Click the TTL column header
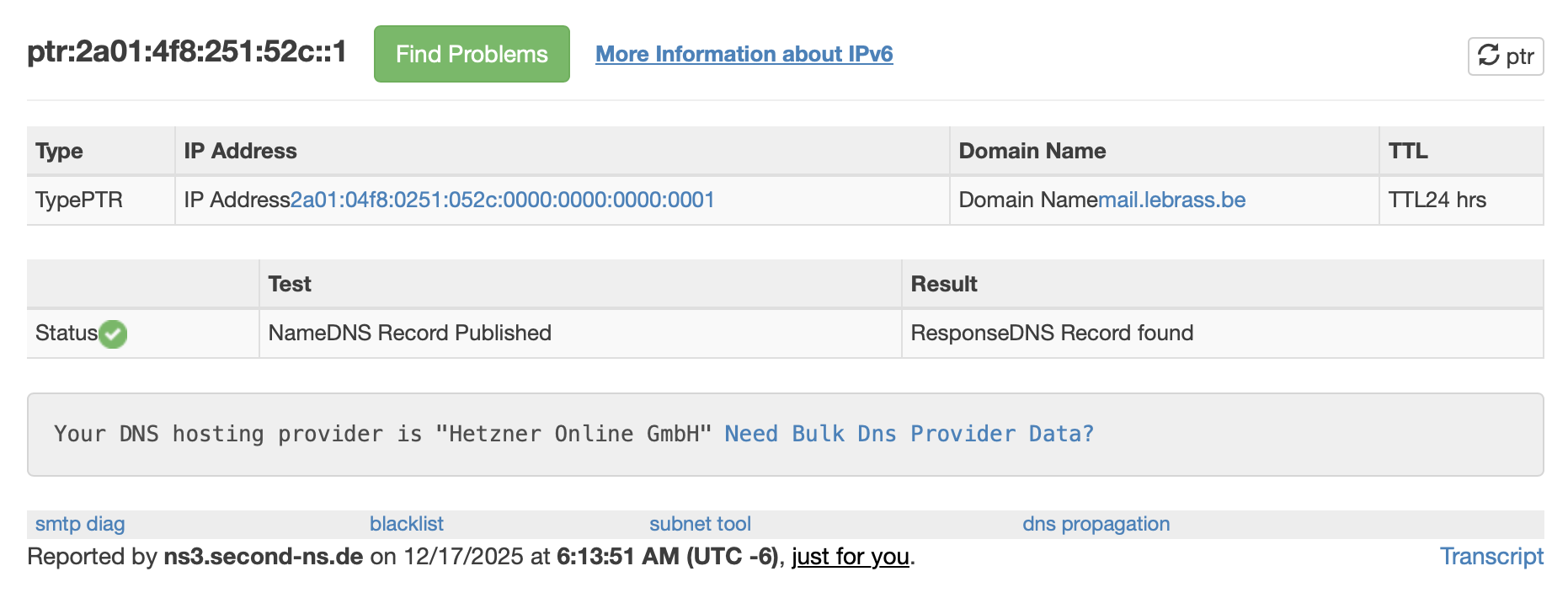 pos(1407,151)
